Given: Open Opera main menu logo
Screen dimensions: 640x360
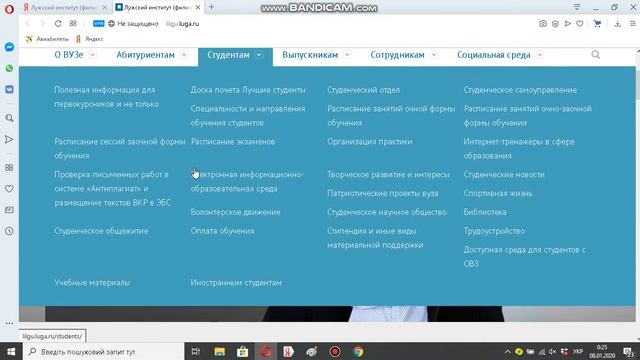Looking at the screenshot, I should click(x=9, y=9).
